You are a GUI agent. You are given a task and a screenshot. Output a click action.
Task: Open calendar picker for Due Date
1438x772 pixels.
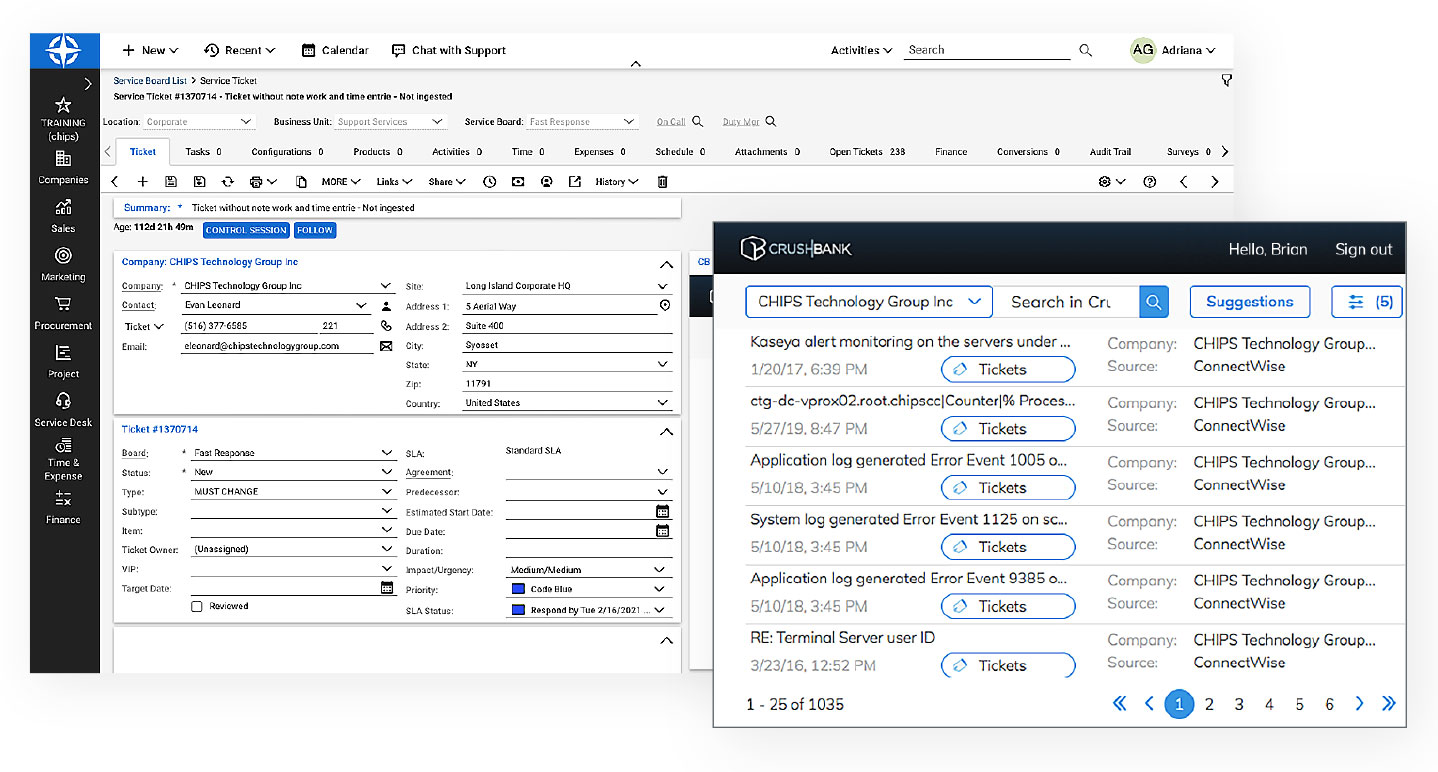(x=662, y=531)
